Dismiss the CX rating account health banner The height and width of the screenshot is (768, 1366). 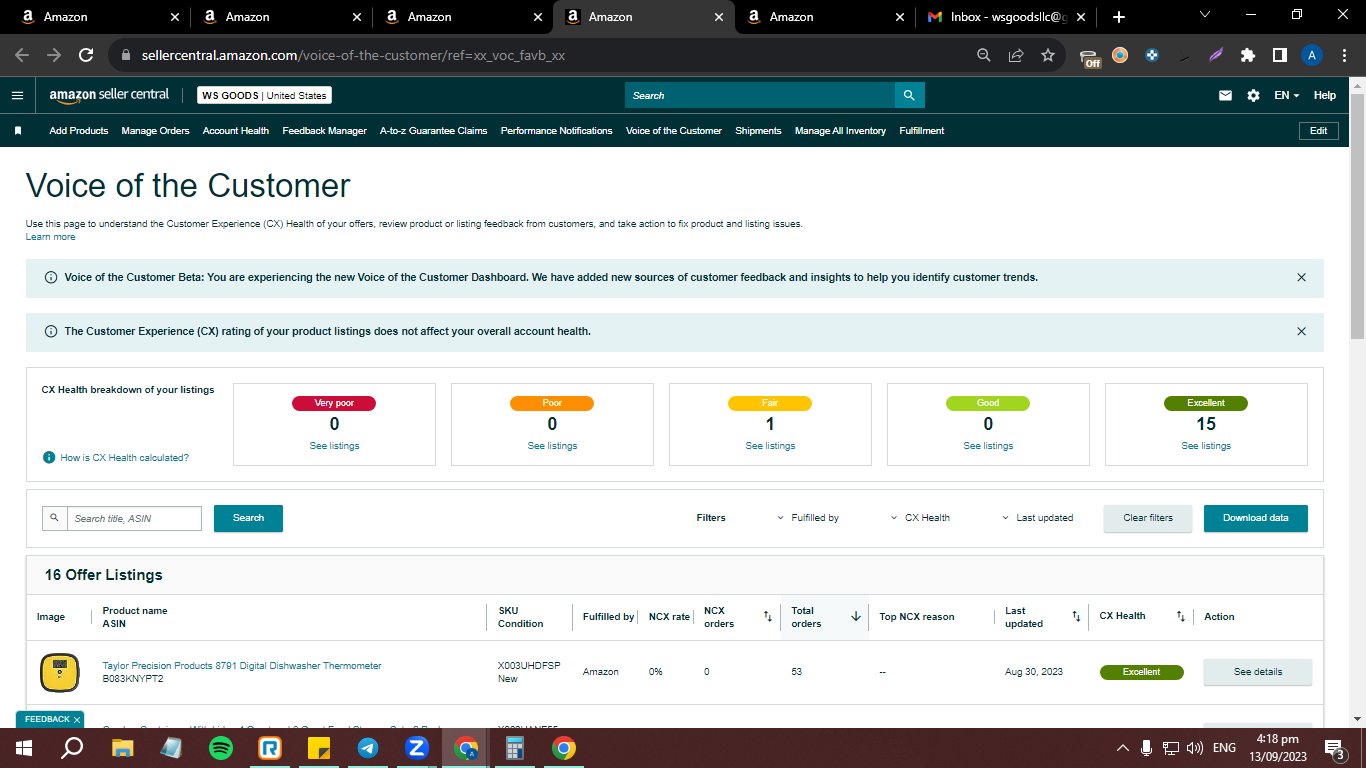(x=1301, y=331)
